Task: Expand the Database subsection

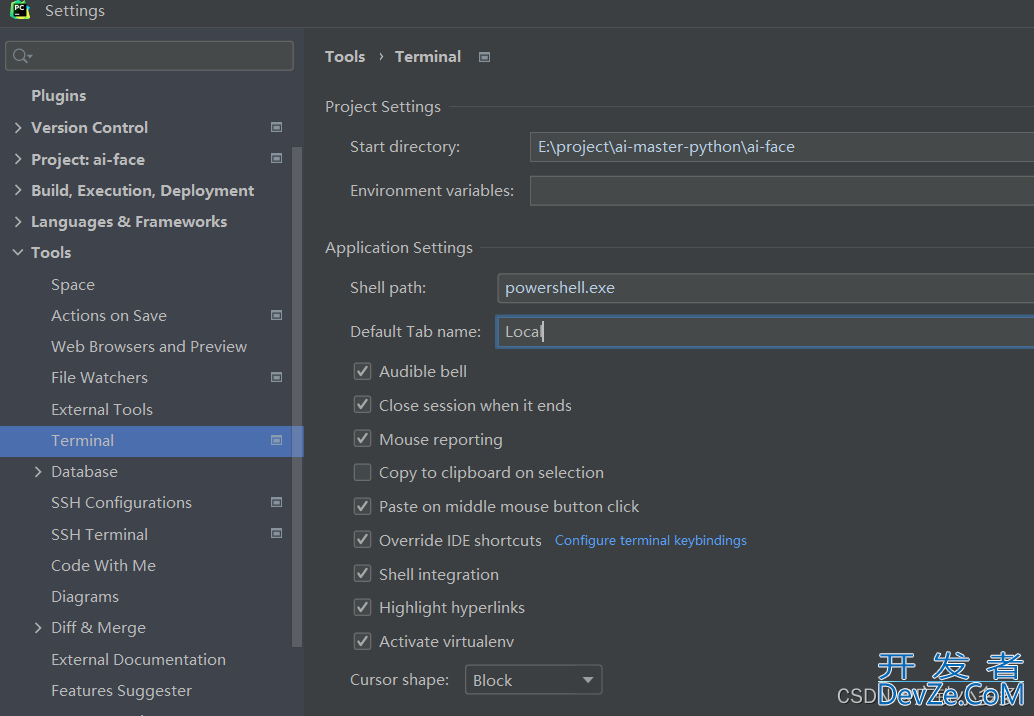Action: click(38, 471)
